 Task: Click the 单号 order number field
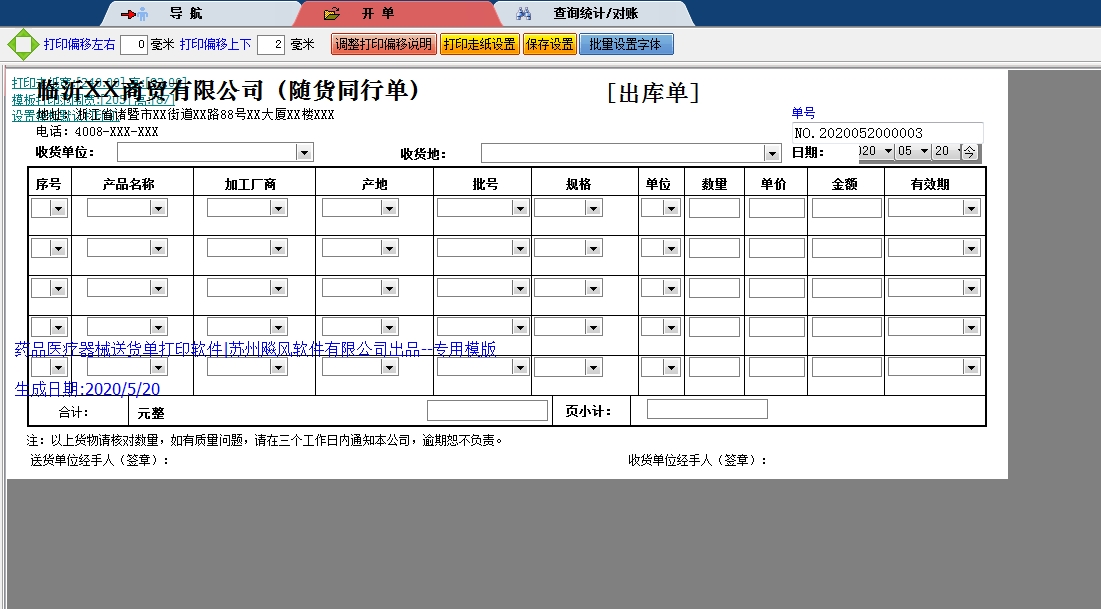pyautogui.click(x=887, y=133)
